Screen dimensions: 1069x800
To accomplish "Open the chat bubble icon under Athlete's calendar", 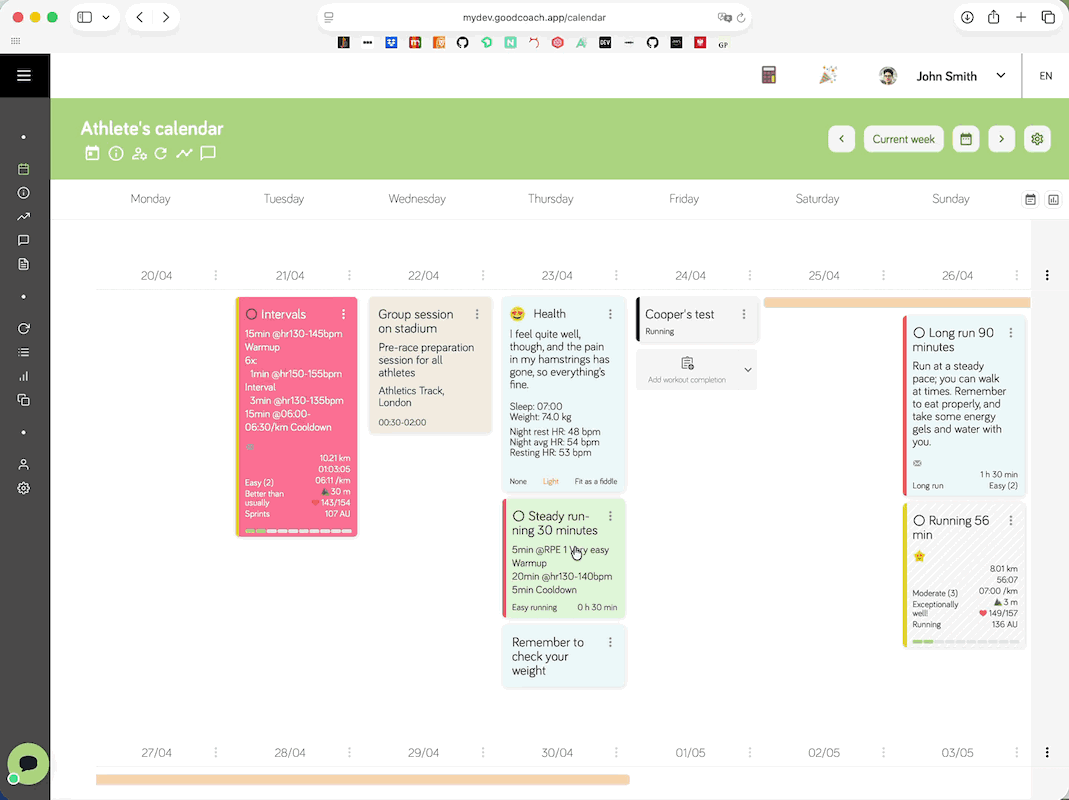I will pyautogui.click(x=208, y=153).
